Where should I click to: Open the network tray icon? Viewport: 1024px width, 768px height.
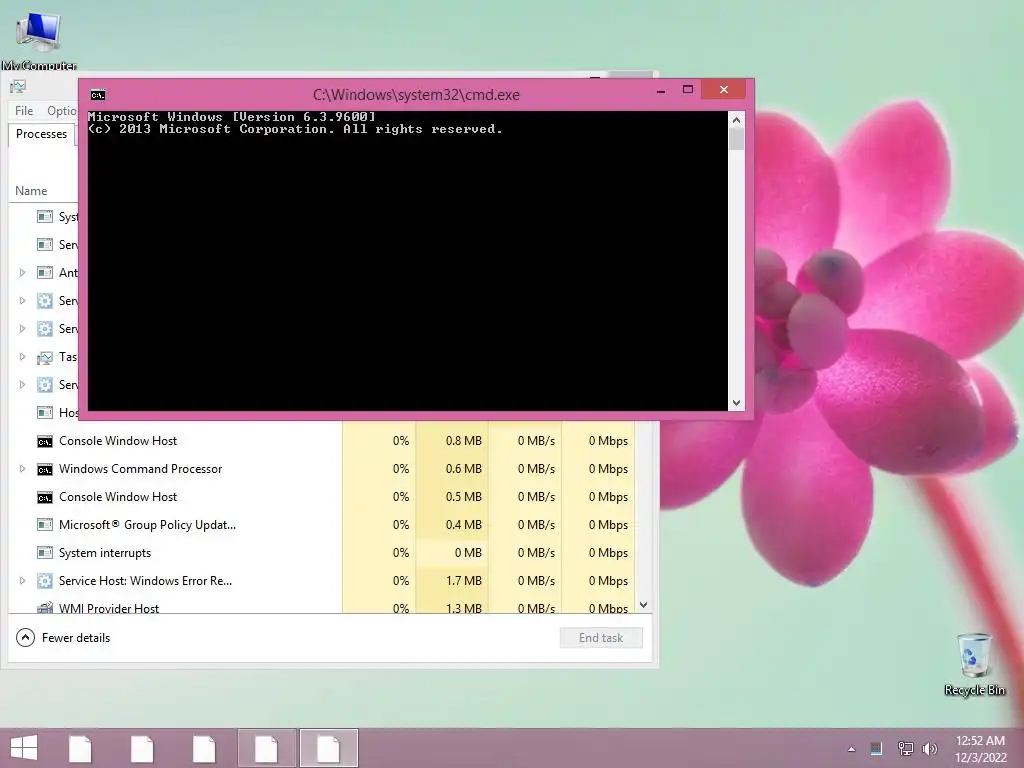click(905, 748)
